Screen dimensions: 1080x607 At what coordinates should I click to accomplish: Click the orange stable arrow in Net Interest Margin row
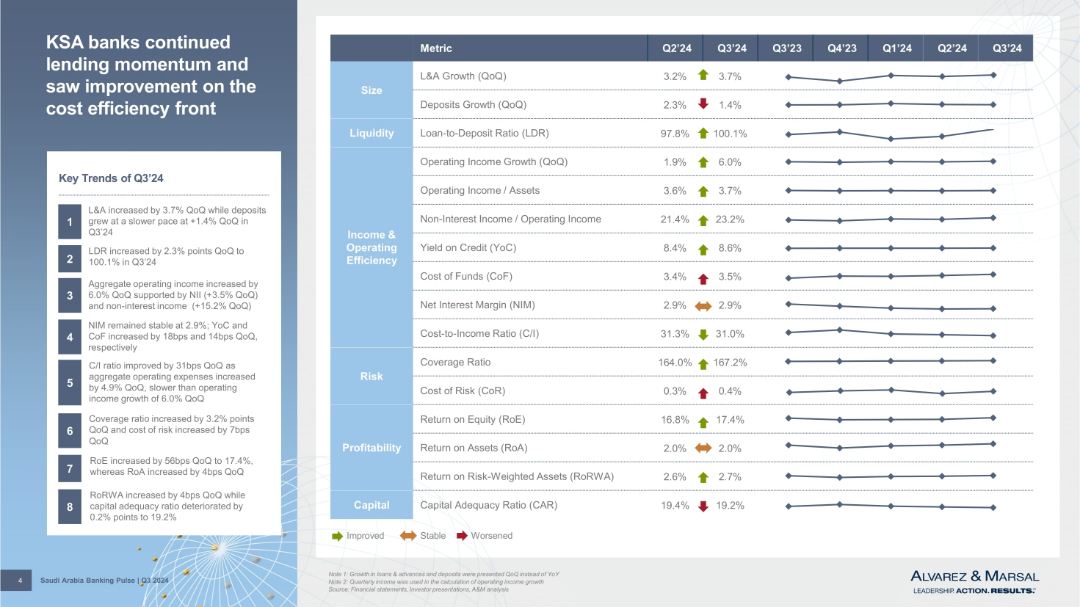703,306
